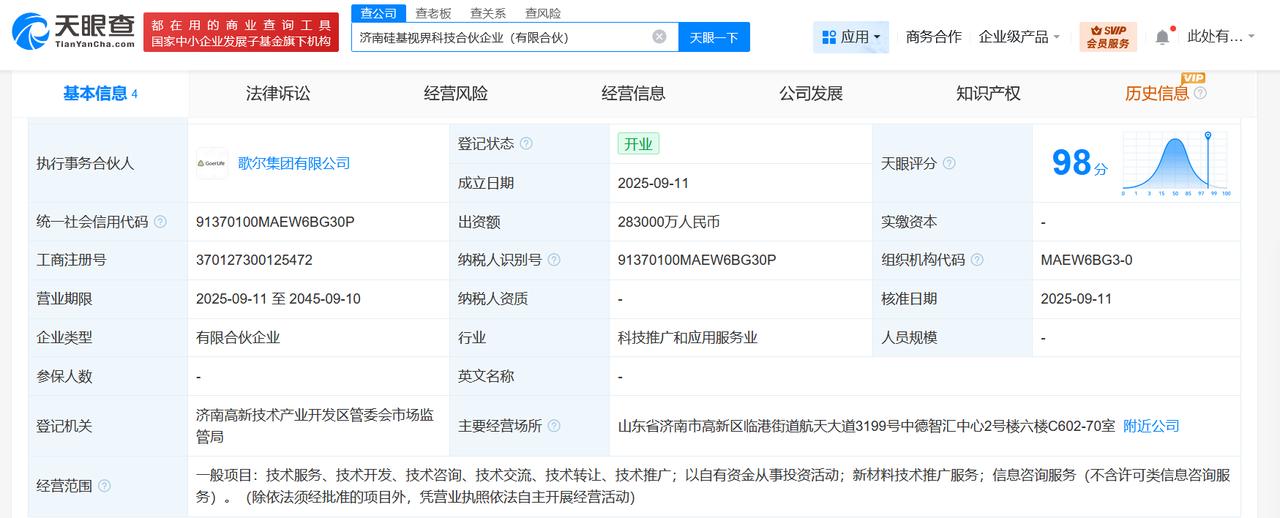Click the 成立日期 value 2025-09-11
Screen dimensions: 1280x518
tap(653, 183)
